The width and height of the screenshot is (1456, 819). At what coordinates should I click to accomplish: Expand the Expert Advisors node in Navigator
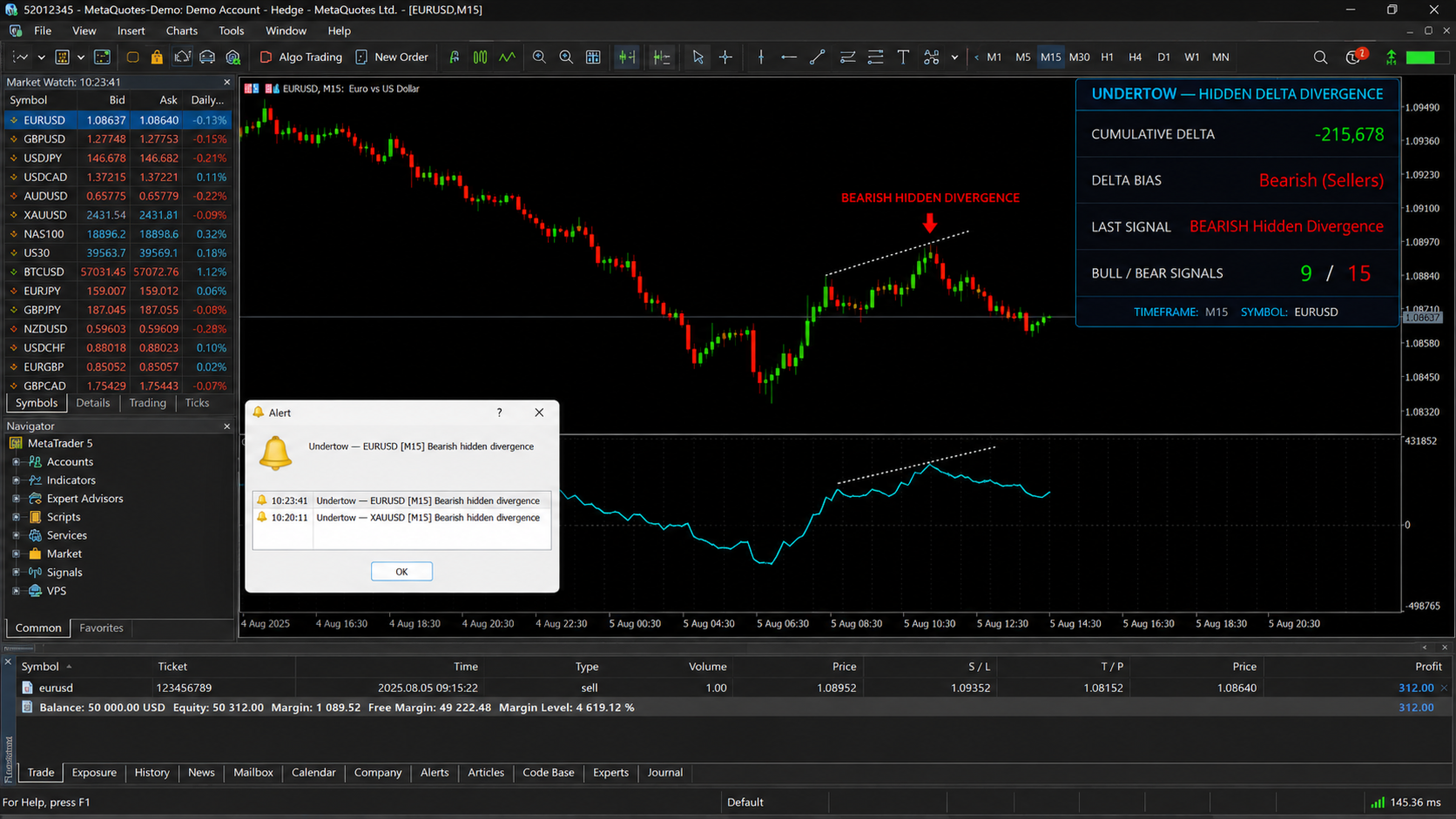(x=16, y=499)
